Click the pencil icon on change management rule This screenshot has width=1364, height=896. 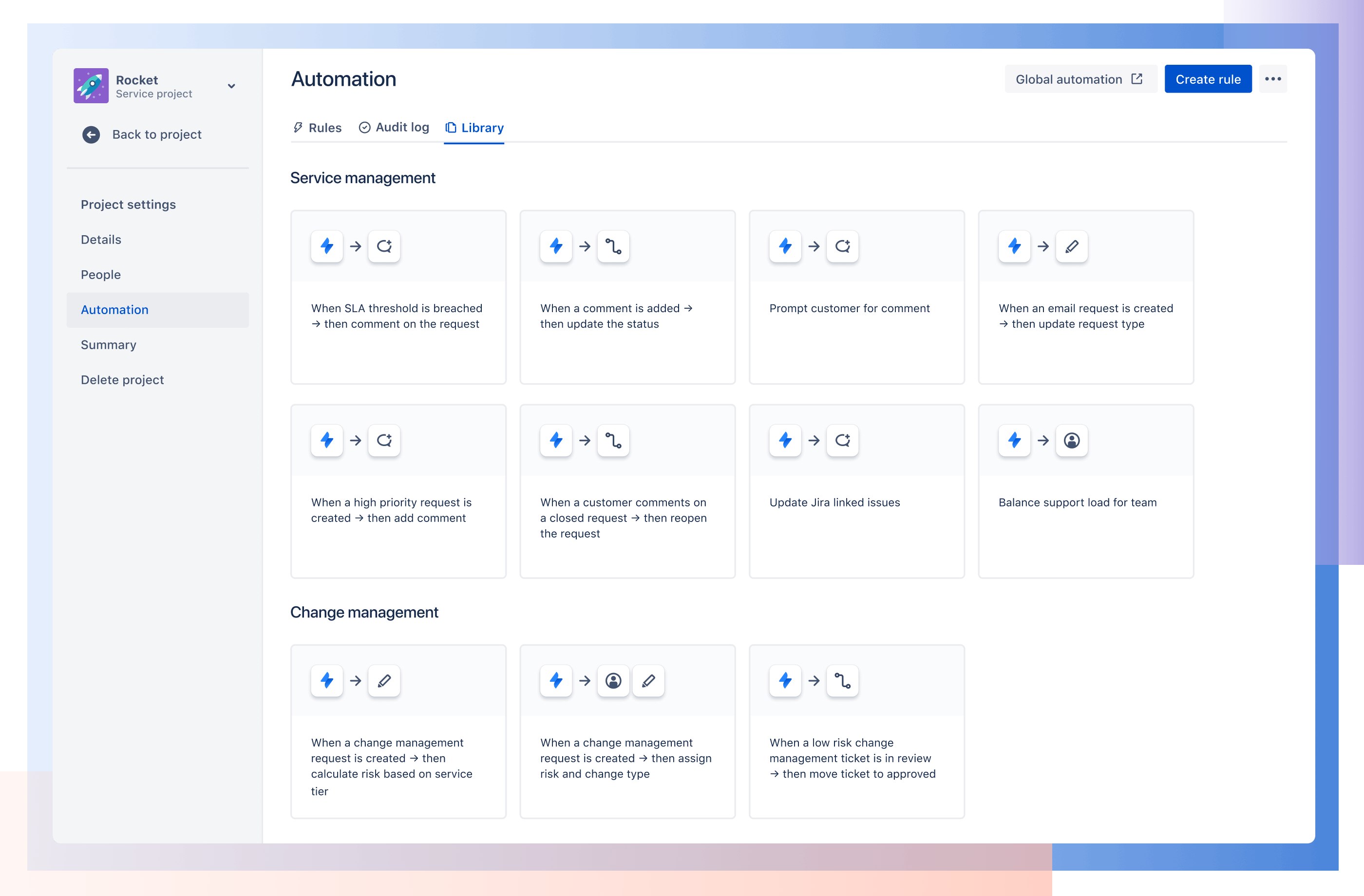coord(383,680)
